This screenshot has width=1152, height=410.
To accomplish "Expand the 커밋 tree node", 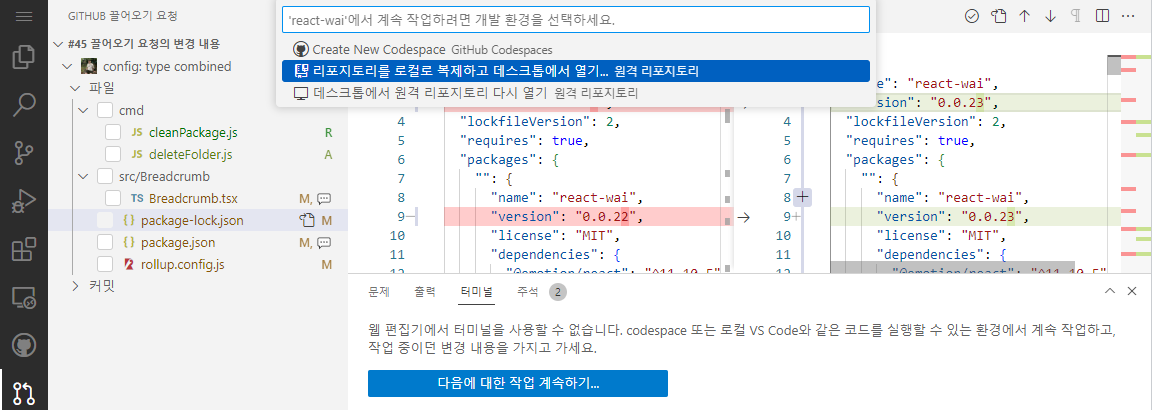I will tap(75, 286).
